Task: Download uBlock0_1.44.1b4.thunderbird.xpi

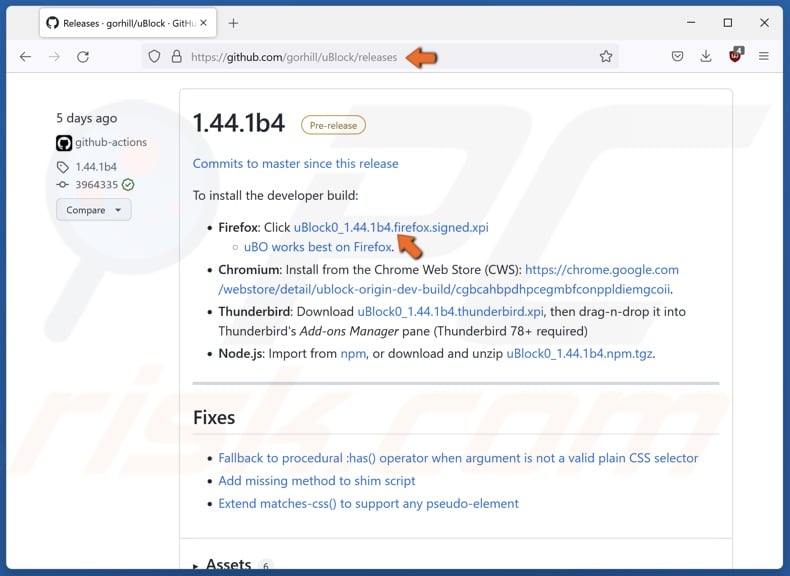Action: coord(450,312)
